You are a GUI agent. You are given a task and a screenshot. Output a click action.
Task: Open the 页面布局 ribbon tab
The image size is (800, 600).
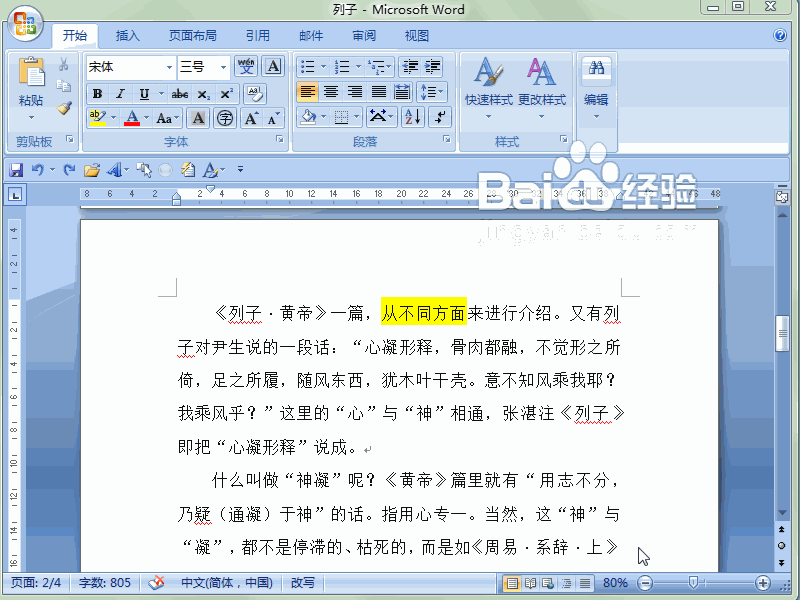193,34
